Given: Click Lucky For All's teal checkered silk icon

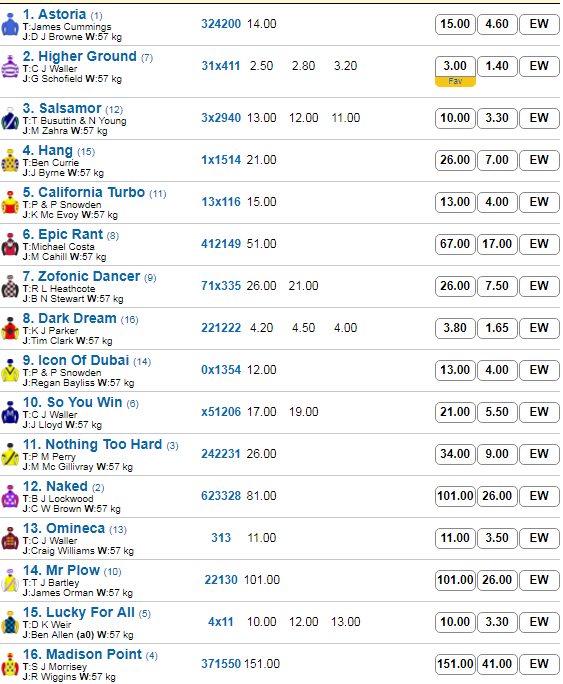Looking at the screenshot, I should pyautogui.click(x=10, y=623).
